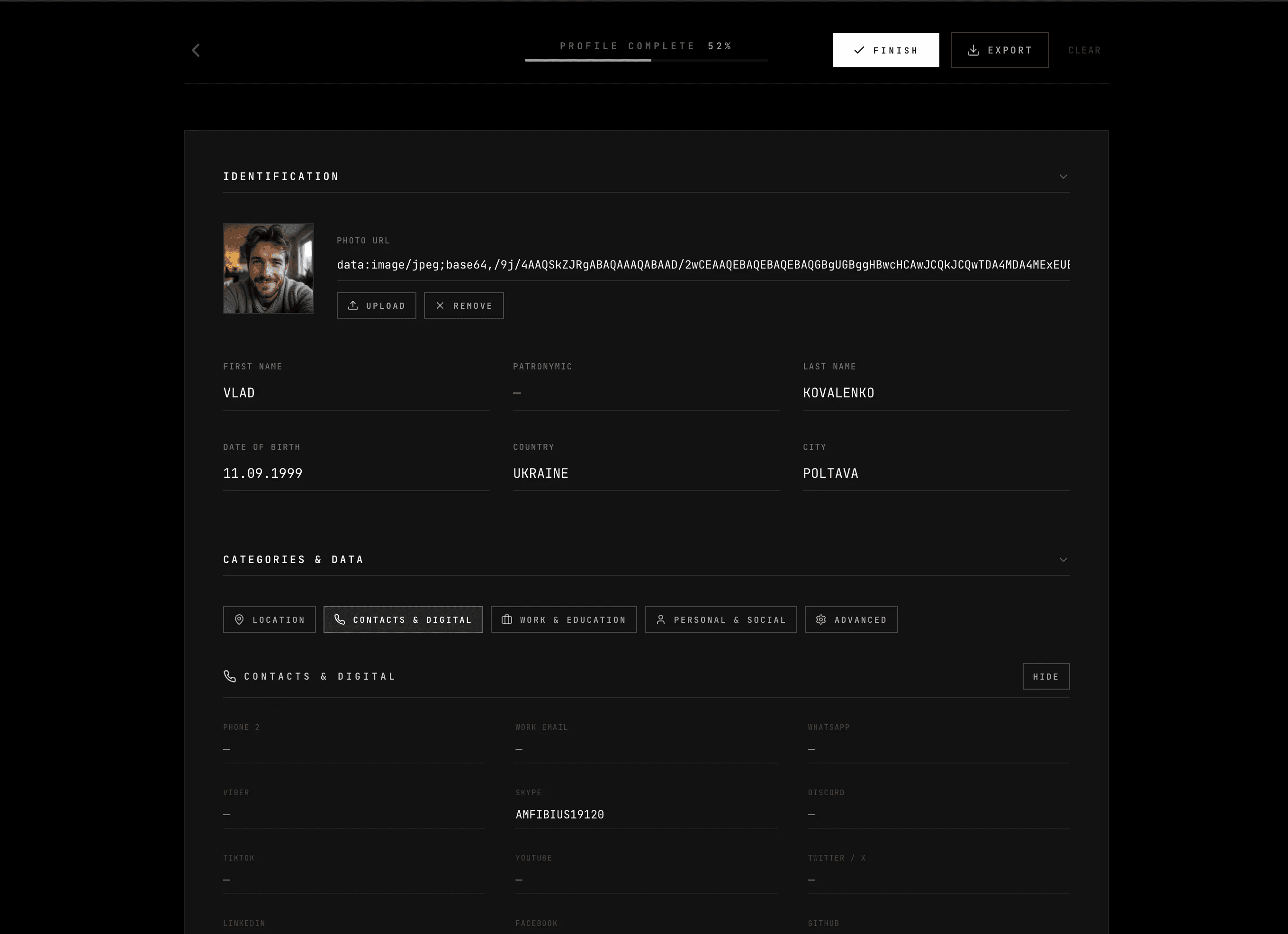Collapse the Identification section chevron
The image size is (1288, 934).
tap(1063, 177)
